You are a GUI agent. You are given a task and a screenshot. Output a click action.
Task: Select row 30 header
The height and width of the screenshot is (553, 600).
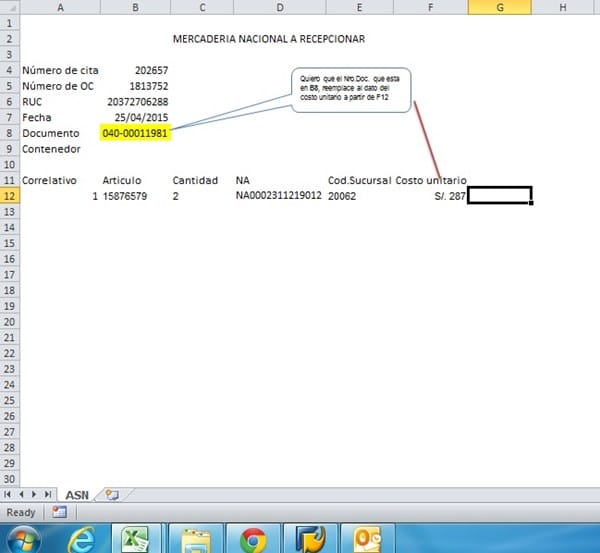(x=10, y=479)
